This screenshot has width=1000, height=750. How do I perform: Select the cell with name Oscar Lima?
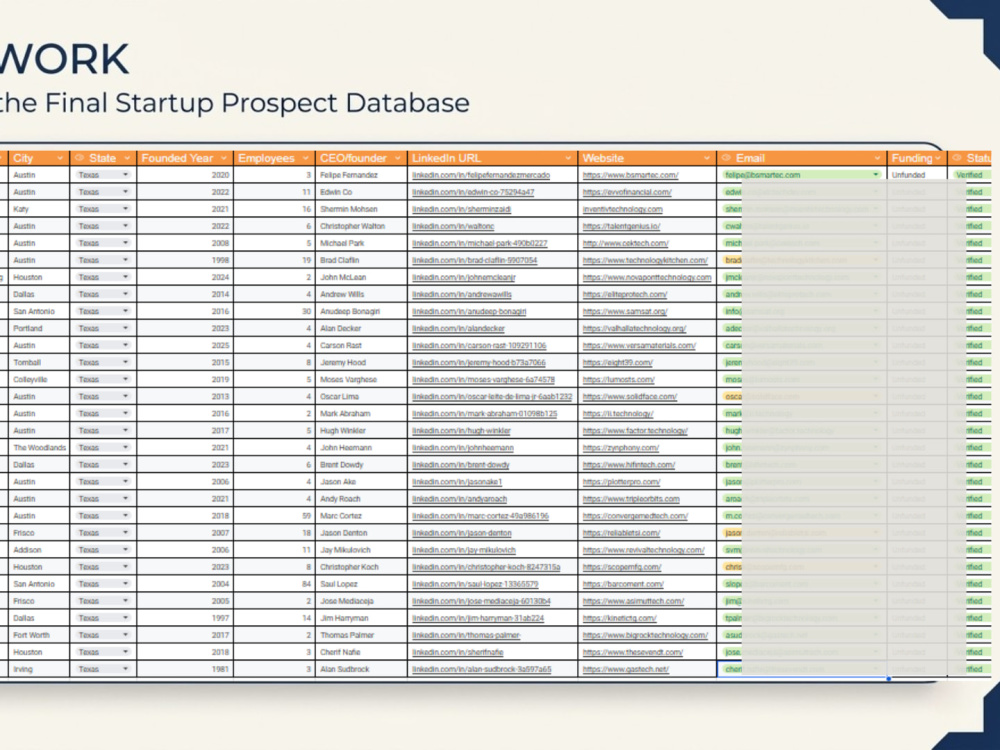(x=361, y=397)
